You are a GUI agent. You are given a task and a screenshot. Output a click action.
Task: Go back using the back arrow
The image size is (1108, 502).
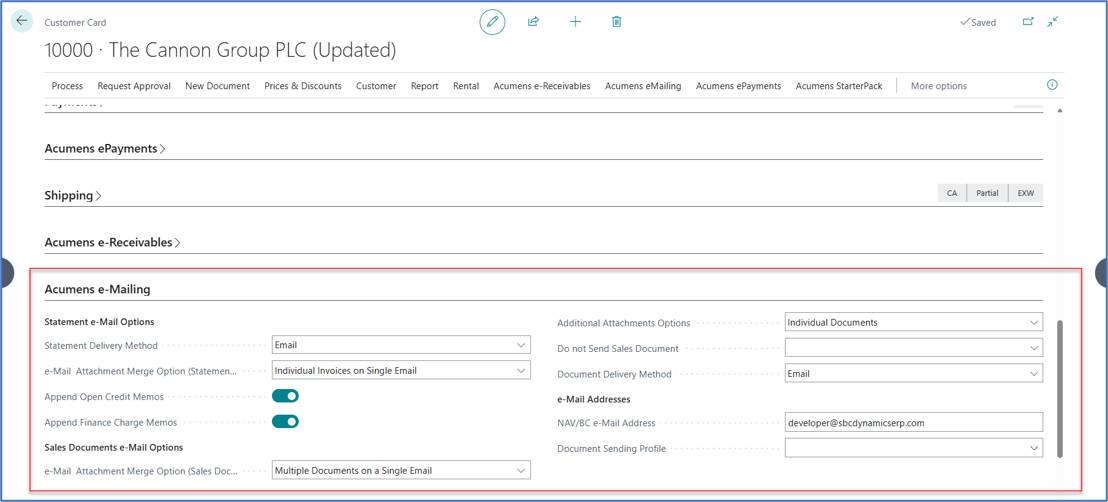coord(22,21)
